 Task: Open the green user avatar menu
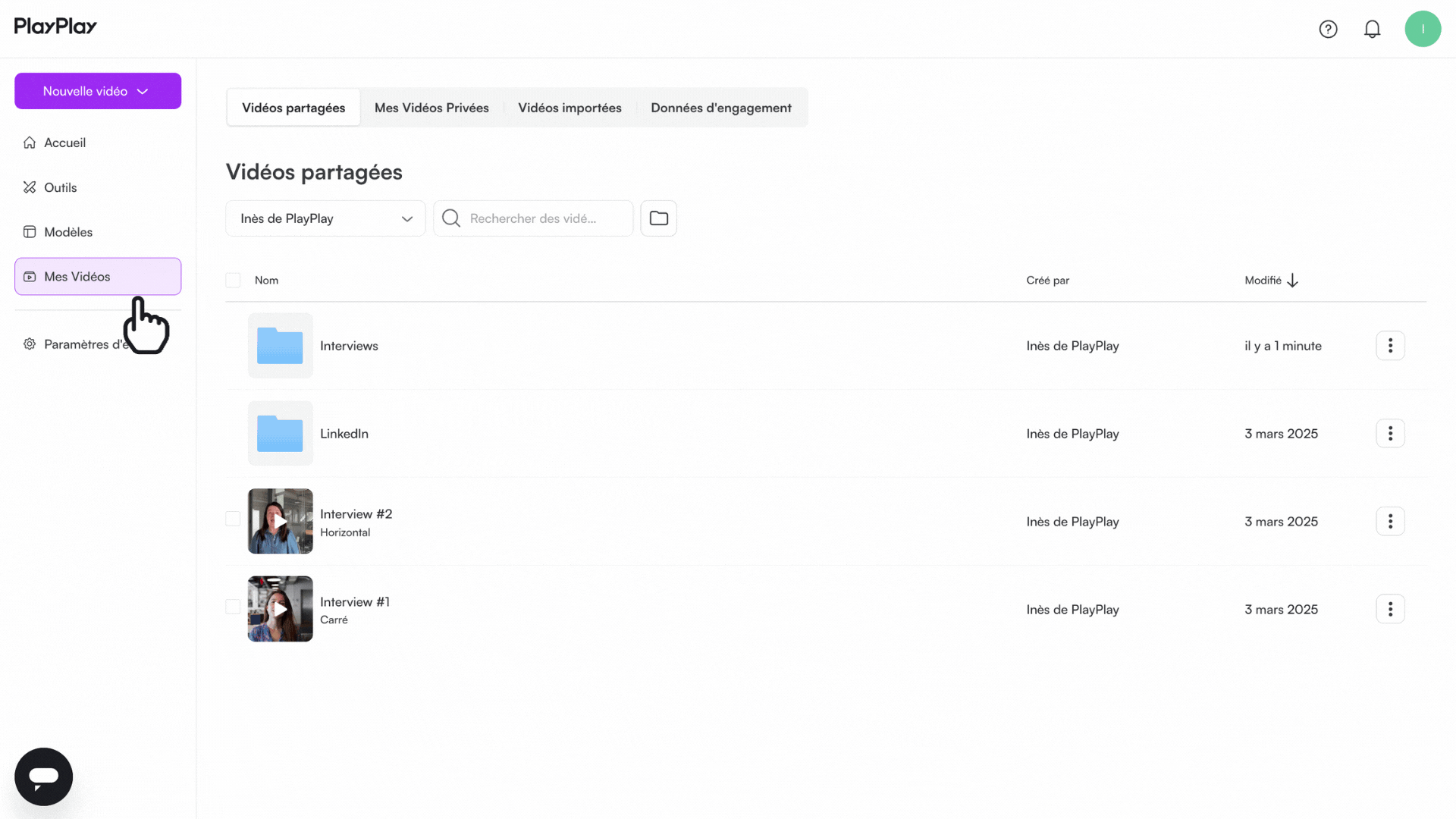click(x=1423, y=29)
